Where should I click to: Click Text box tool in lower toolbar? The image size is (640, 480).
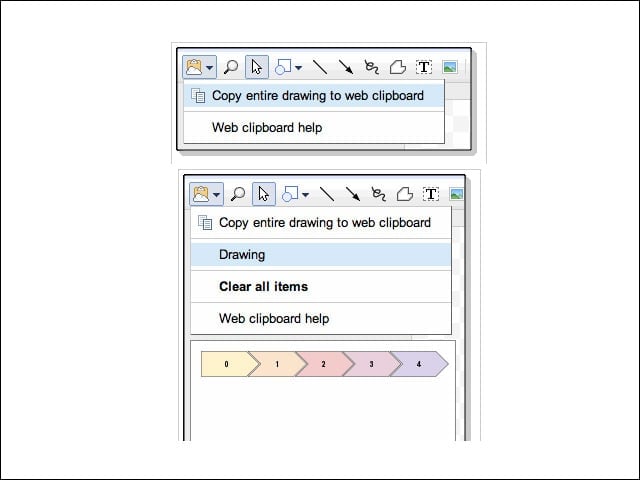431,194
